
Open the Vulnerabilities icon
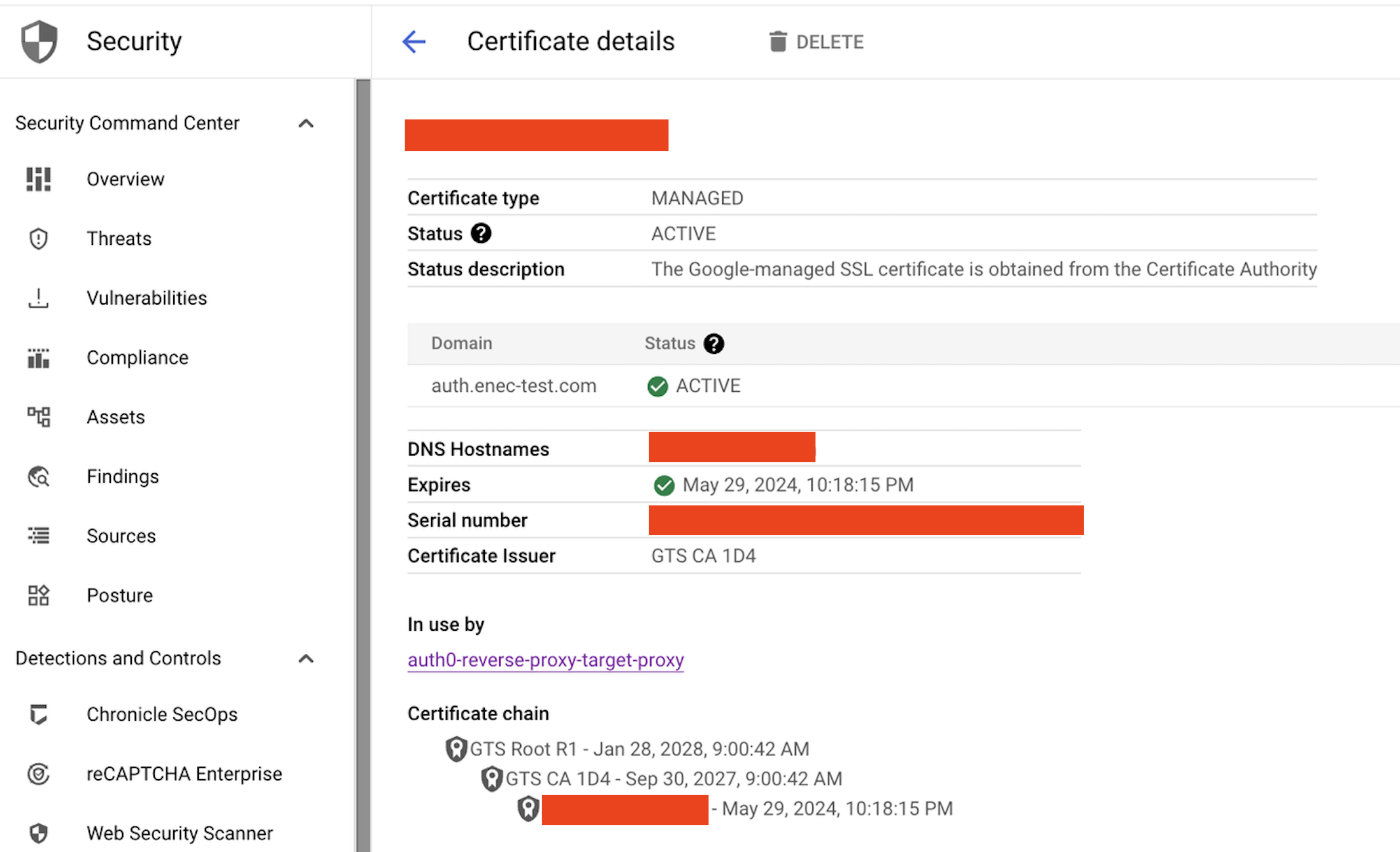[39, 298]
